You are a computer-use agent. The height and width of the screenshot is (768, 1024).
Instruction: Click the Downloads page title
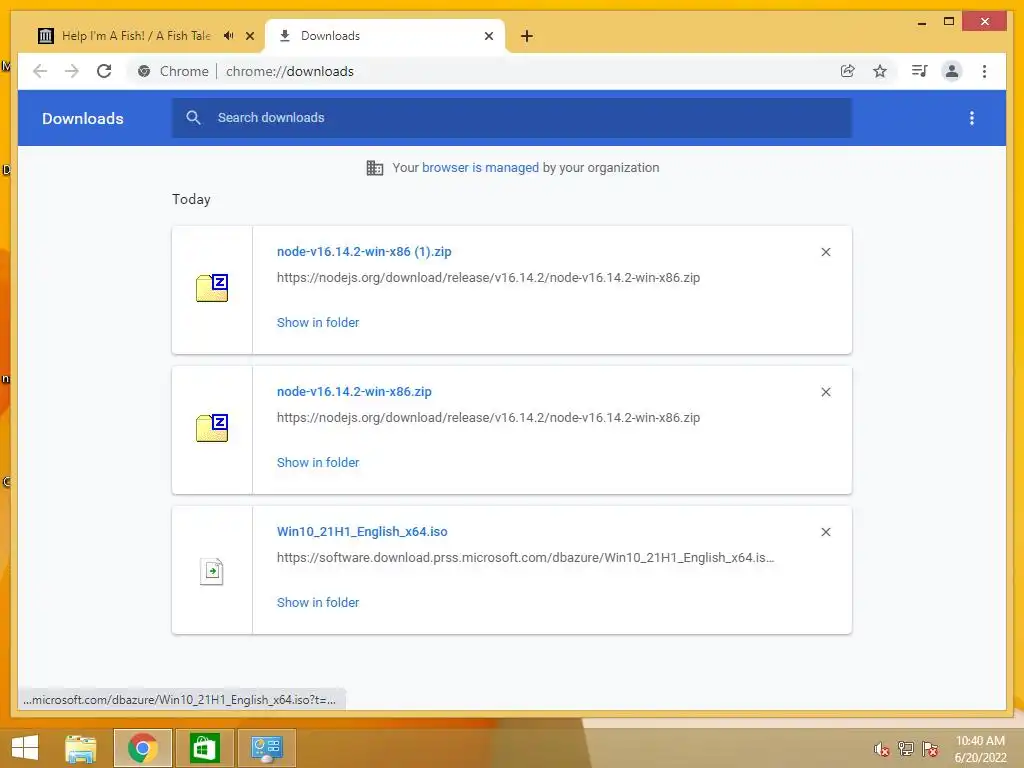pos(82,118)
